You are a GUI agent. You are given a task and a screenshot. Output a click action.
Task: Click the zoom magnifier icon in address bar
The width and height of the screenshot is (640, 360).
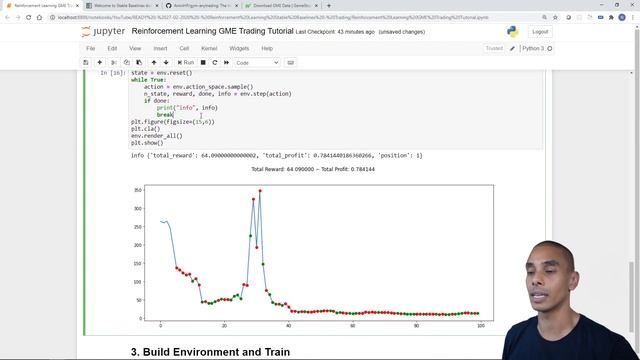click(544, 18)
